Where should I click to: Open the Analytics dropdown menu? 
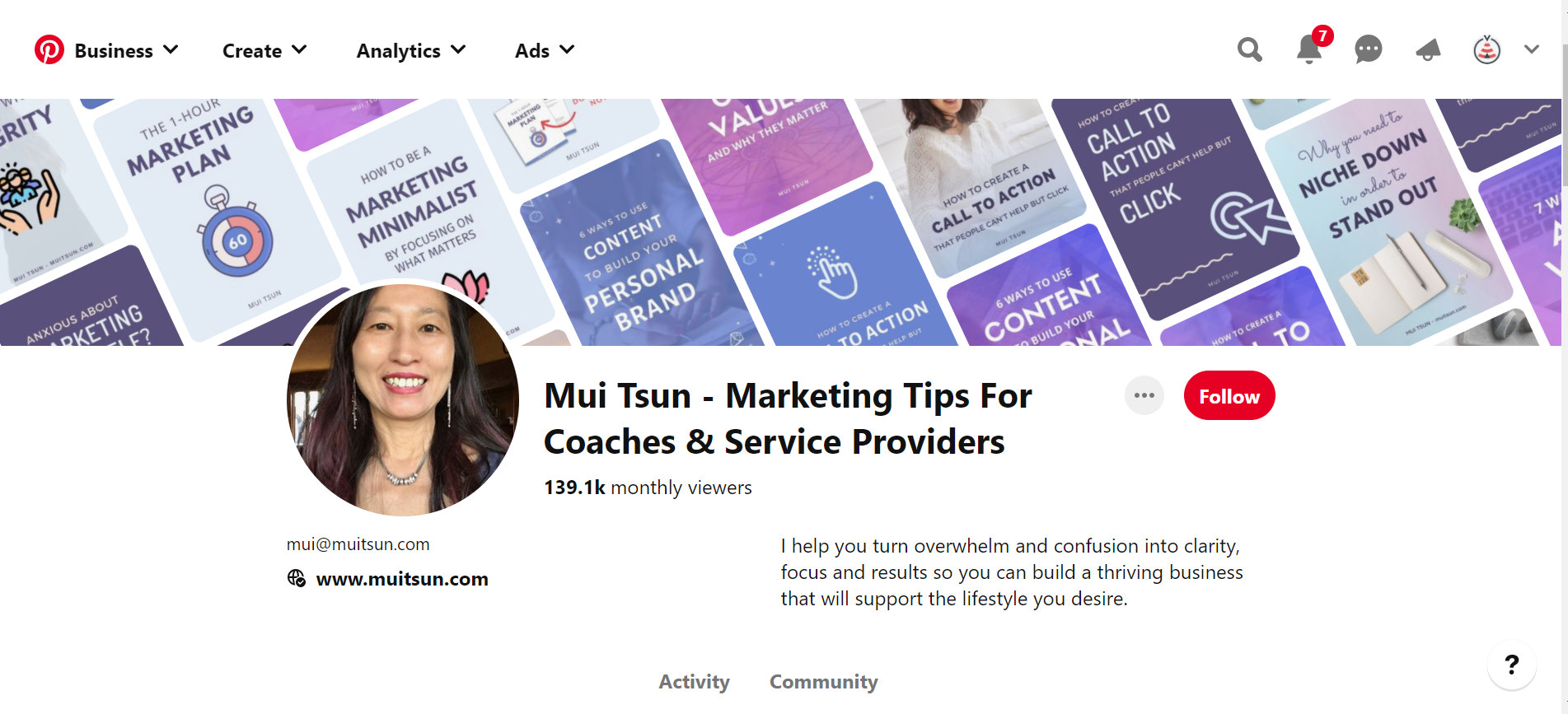411,50
